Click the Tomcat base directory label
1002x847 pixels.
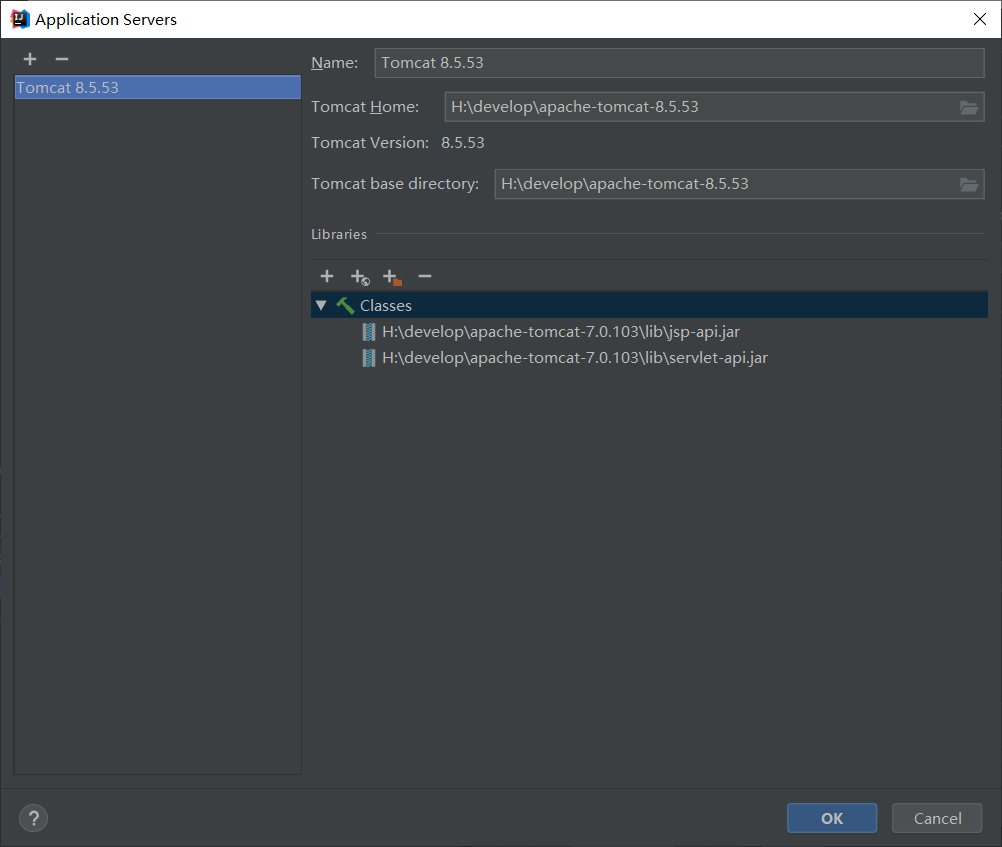click(395, 184)
